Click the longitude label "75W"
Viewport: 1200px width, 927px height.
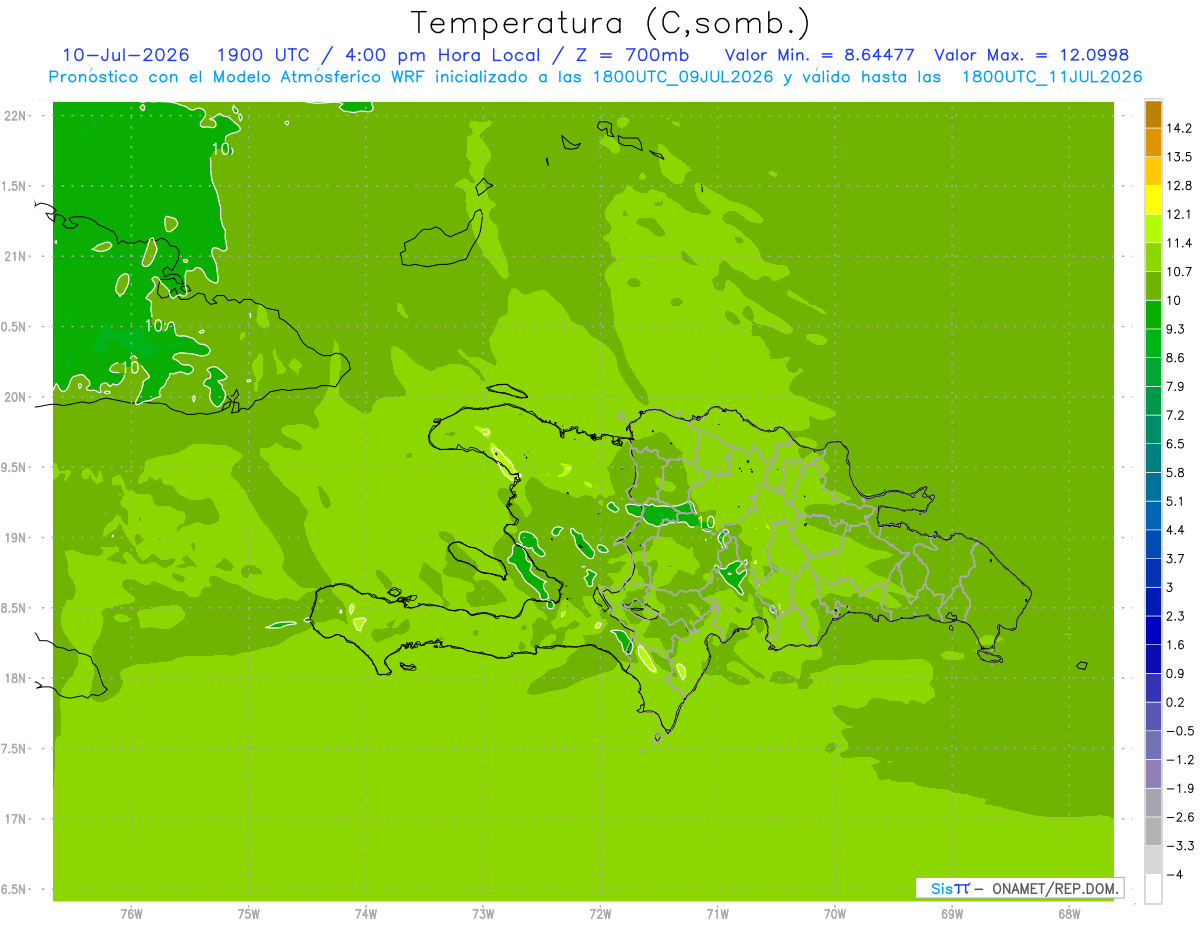click(x=249, y=913)
